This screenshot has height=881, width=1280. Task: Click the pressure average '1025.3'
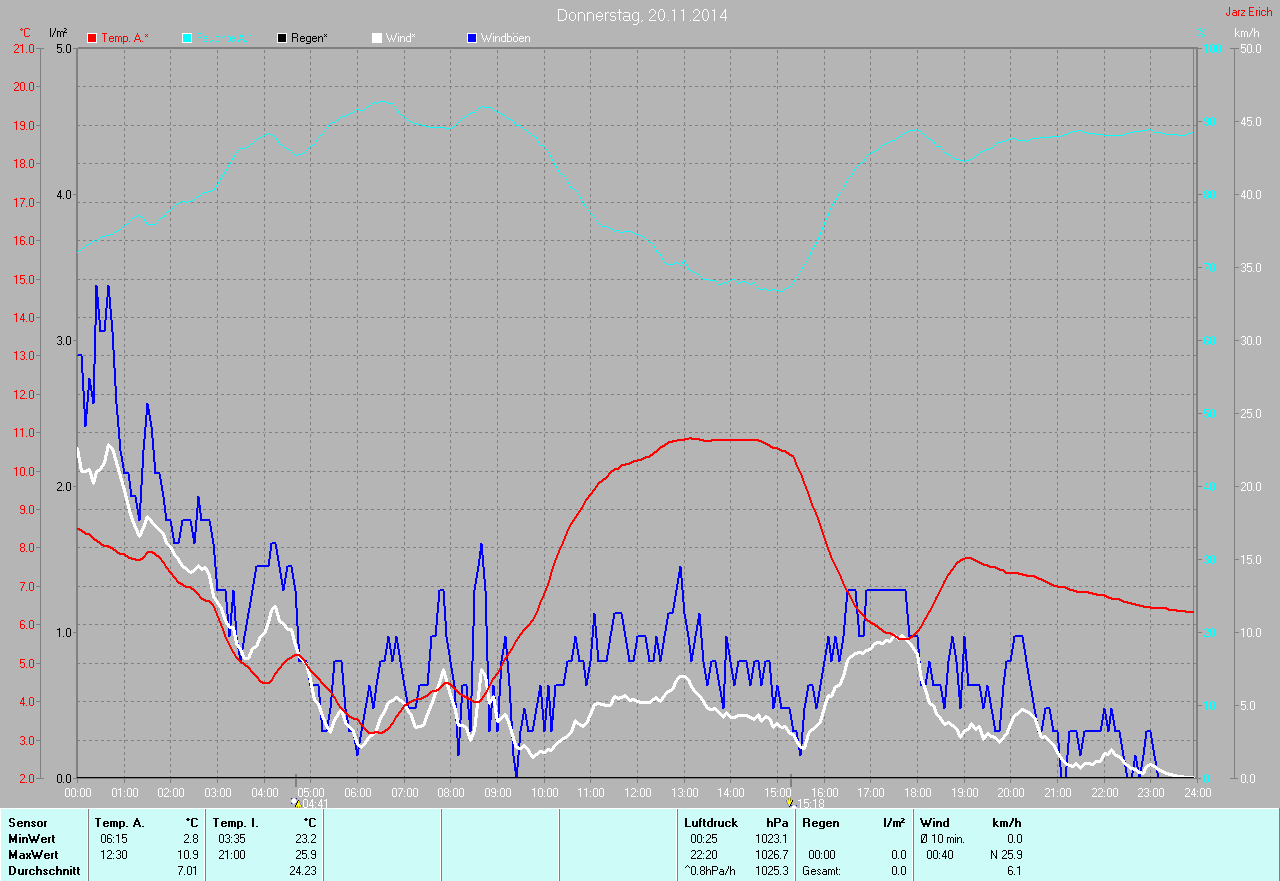pyautogui.click(x=771, y=871)
